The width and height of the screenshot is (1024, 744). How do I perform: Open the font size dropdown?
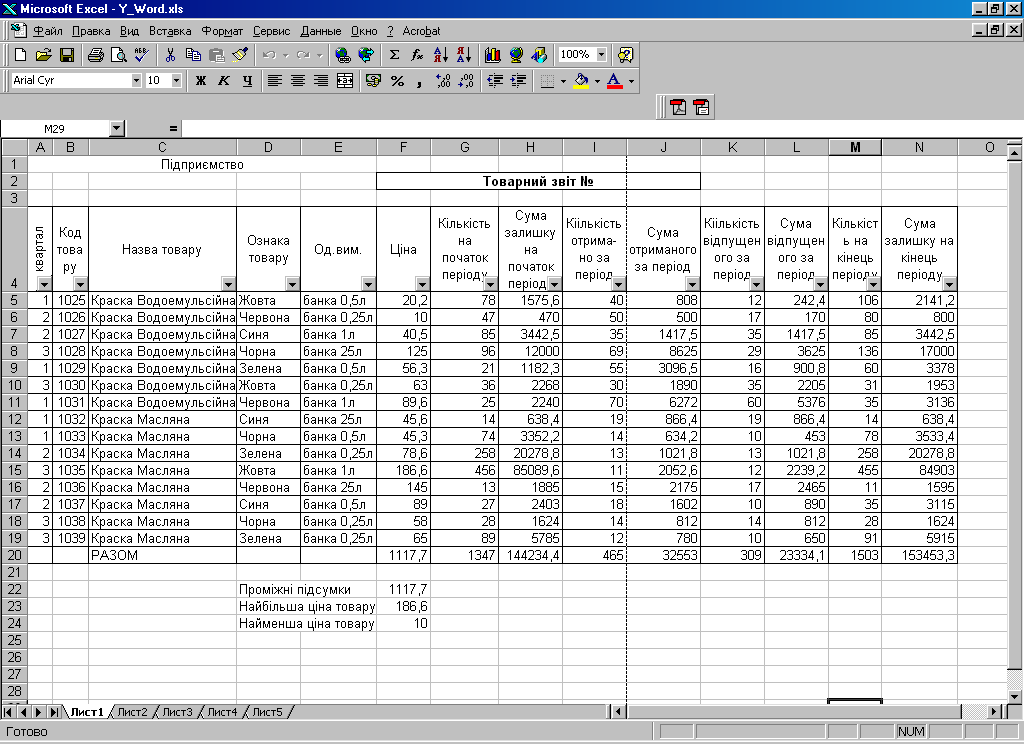[176, 80]
